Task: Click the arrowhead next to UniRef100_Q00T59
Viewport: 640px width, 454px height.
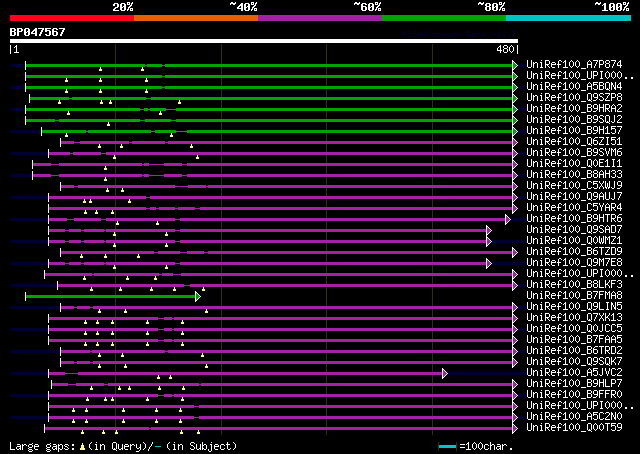Action: (515, 428)
